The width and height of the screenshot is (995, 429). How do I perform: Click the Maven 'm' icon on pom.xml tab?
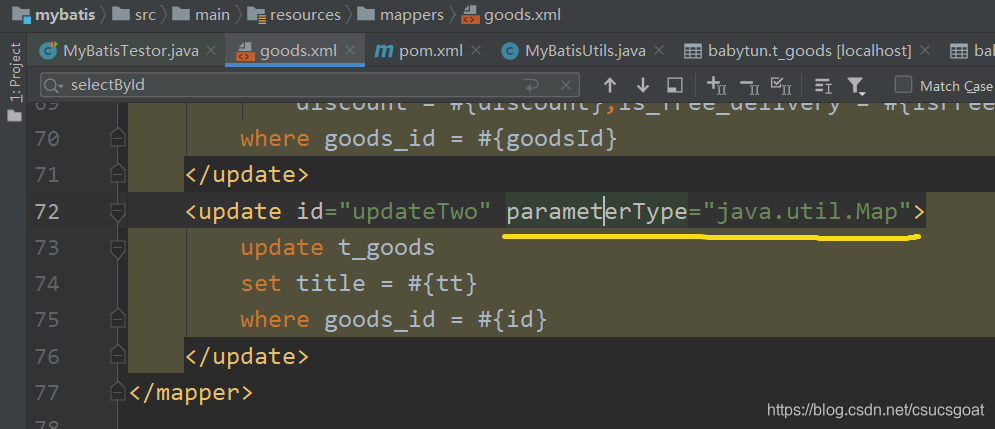coord(384,51)
